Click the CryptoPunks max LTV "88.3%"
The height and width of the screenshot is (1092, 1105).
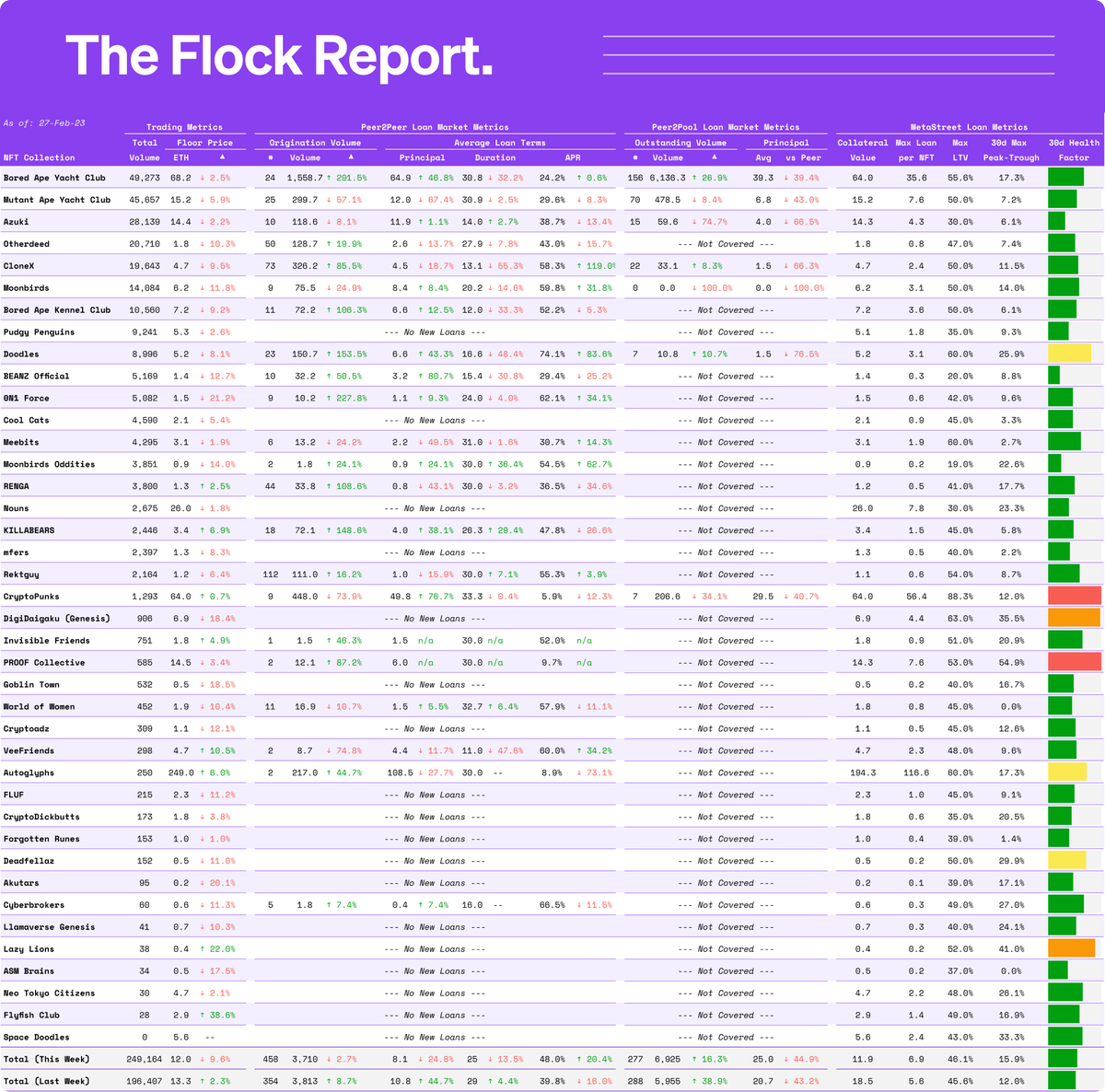[x=960, y=597]
